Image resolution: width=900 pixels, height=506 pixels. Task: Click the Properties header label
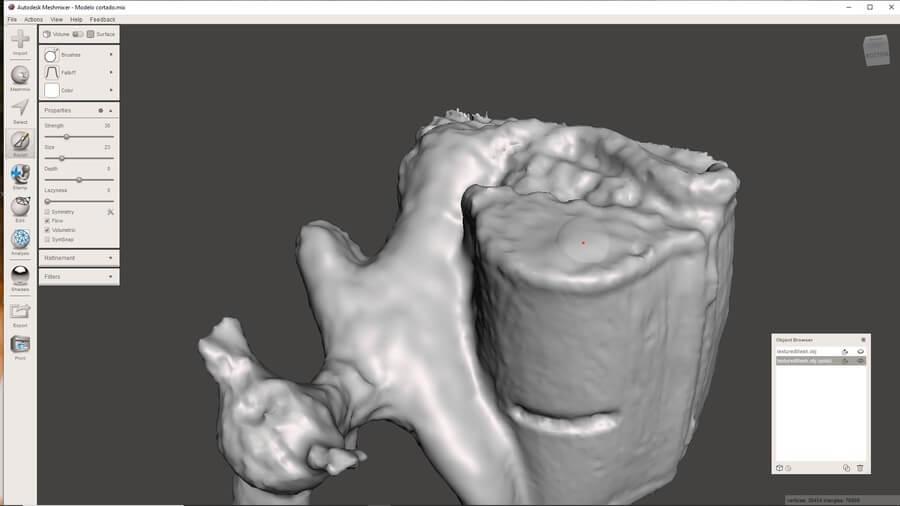pos(57,110)
